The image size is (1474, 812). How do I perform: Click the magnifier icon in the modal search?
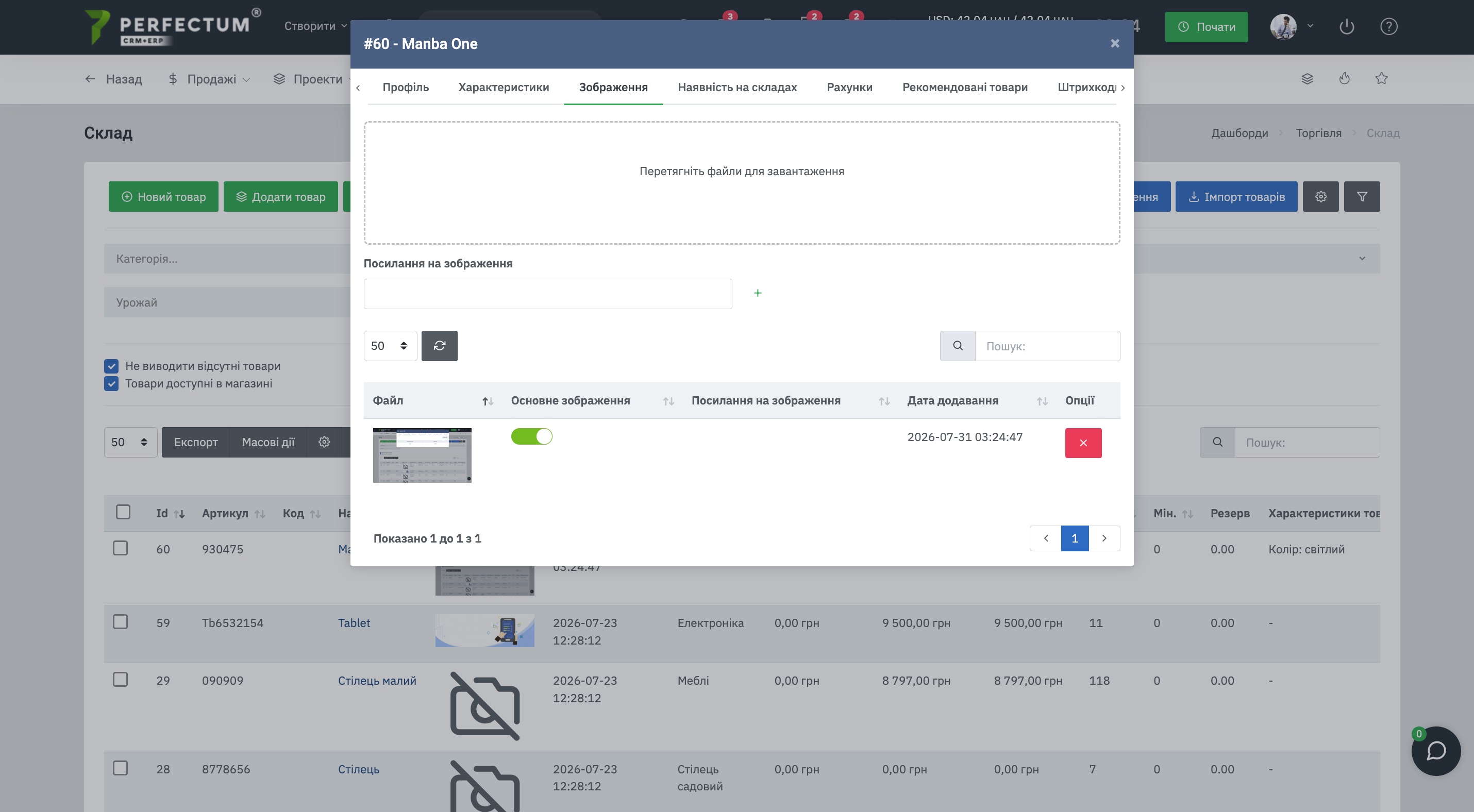point(957,346)
